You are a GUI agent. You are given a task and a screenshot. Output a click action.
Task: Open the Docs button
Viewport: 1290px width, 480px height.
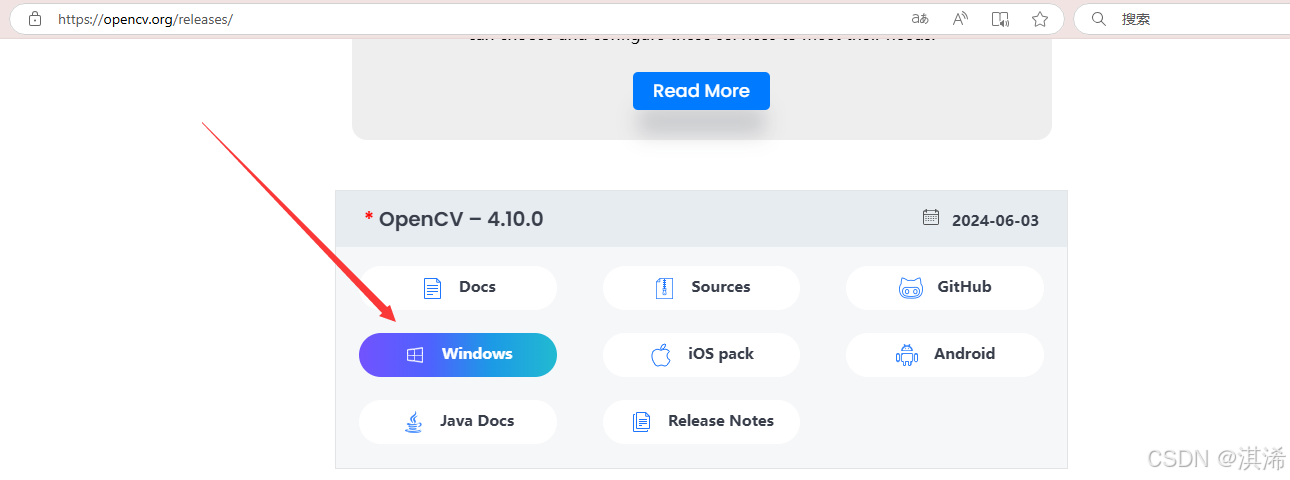tap(458, 288)
